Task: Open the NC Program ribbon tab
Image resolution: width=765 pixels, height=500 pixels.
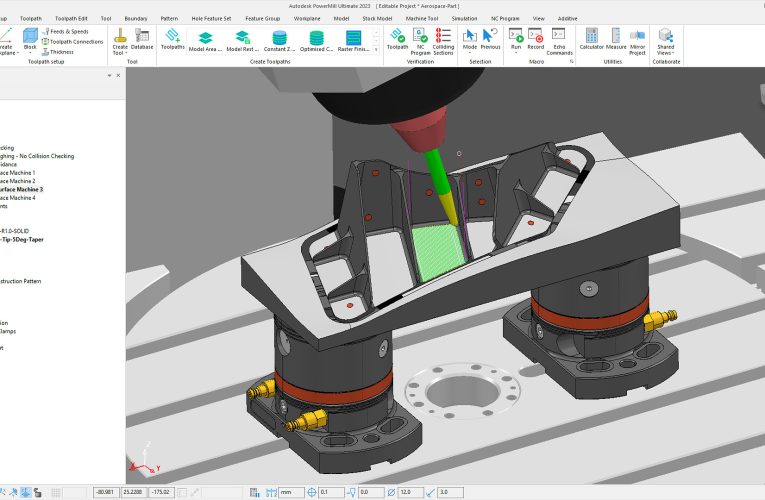Action: (505, 19)
